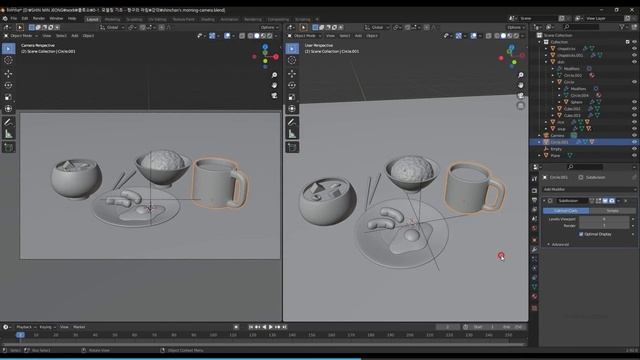Select Catmull-Clark subdivision type button
The height and width of the screenshot is (360, 640).
[566, 211]
